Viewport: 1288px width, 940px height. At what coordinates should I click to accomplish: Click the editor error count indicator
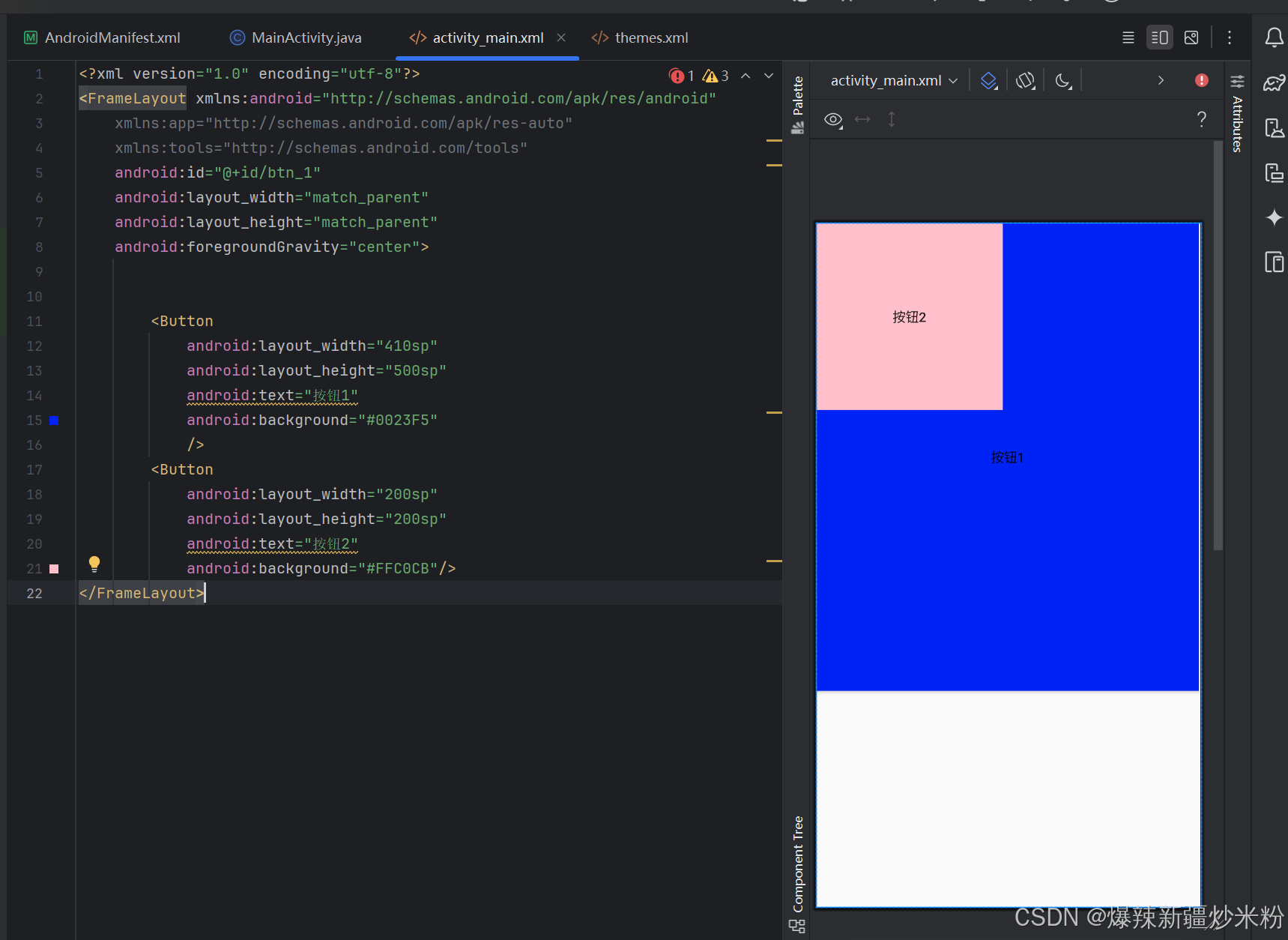682,76
